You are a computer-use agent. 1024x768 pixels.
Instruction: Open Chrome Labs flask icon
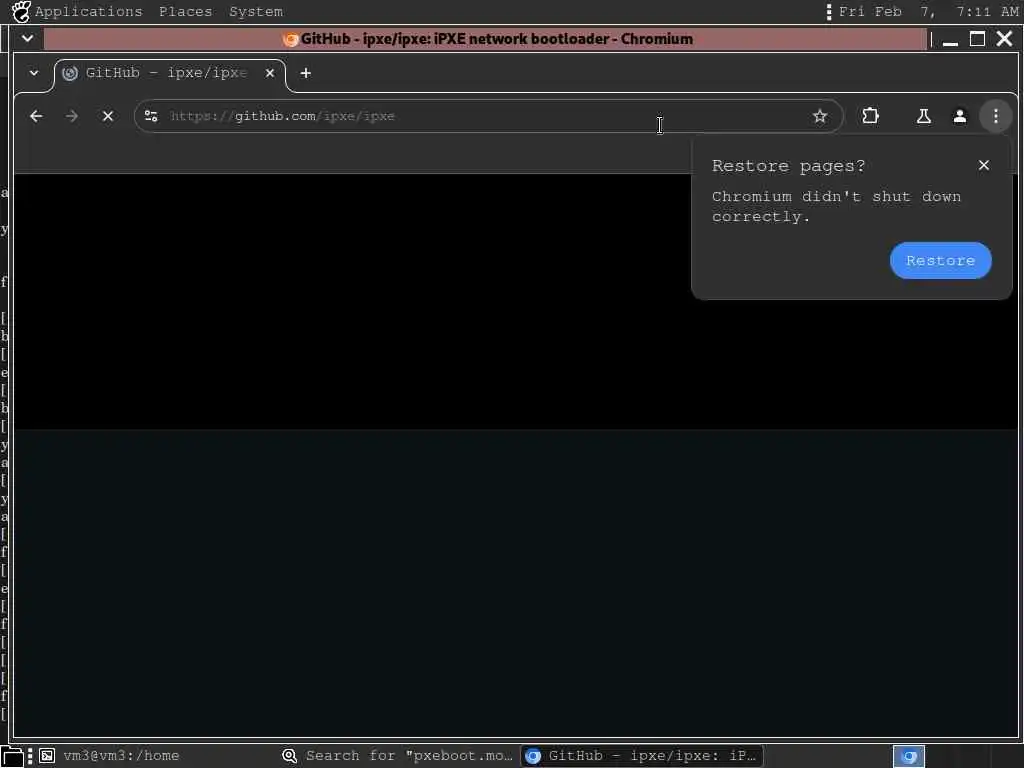(923, 116)
